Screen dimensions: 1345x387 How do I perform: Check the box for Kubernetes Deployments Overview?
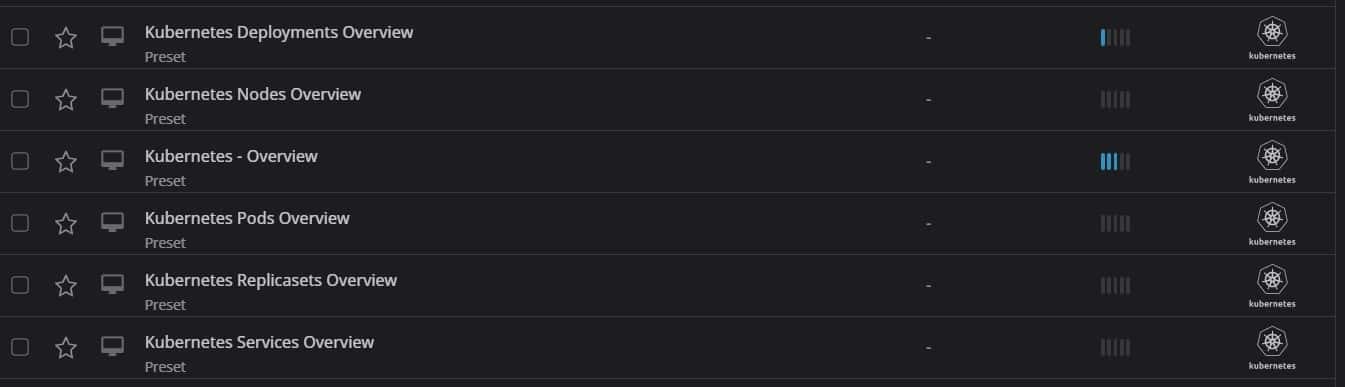pos(20,37)
